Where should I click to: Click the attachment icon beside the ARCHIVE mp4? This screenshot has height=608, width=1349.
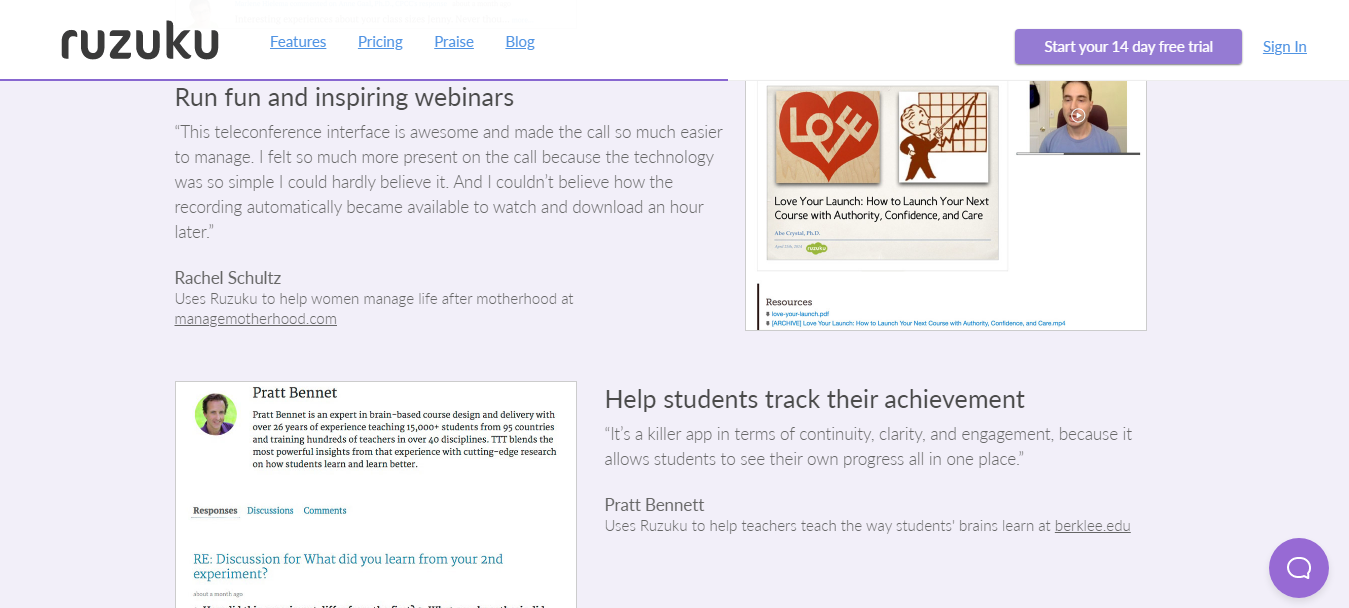coord(768,322)
